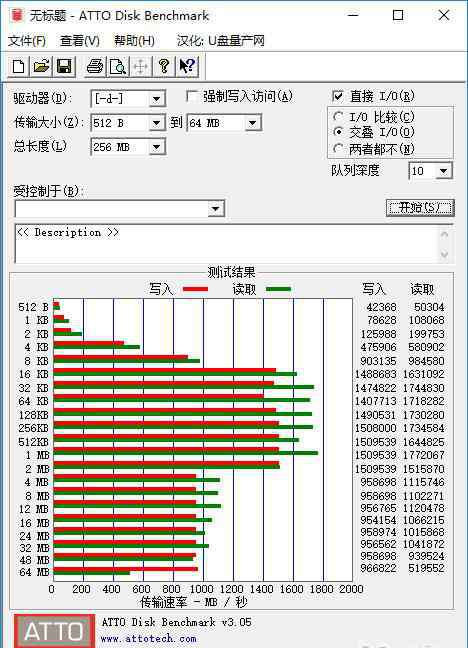Viewport: 468px width, 648px height.
Task: Uncheck the 直接 I/O checkbox
Action: (338, 96)
